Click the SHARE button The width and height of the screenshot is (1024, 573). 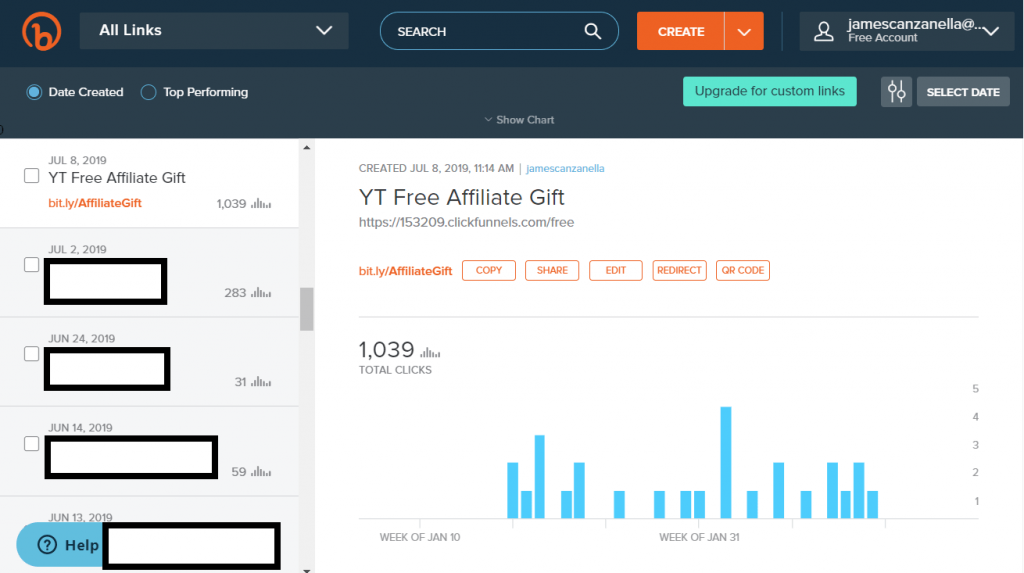[552, 270]
